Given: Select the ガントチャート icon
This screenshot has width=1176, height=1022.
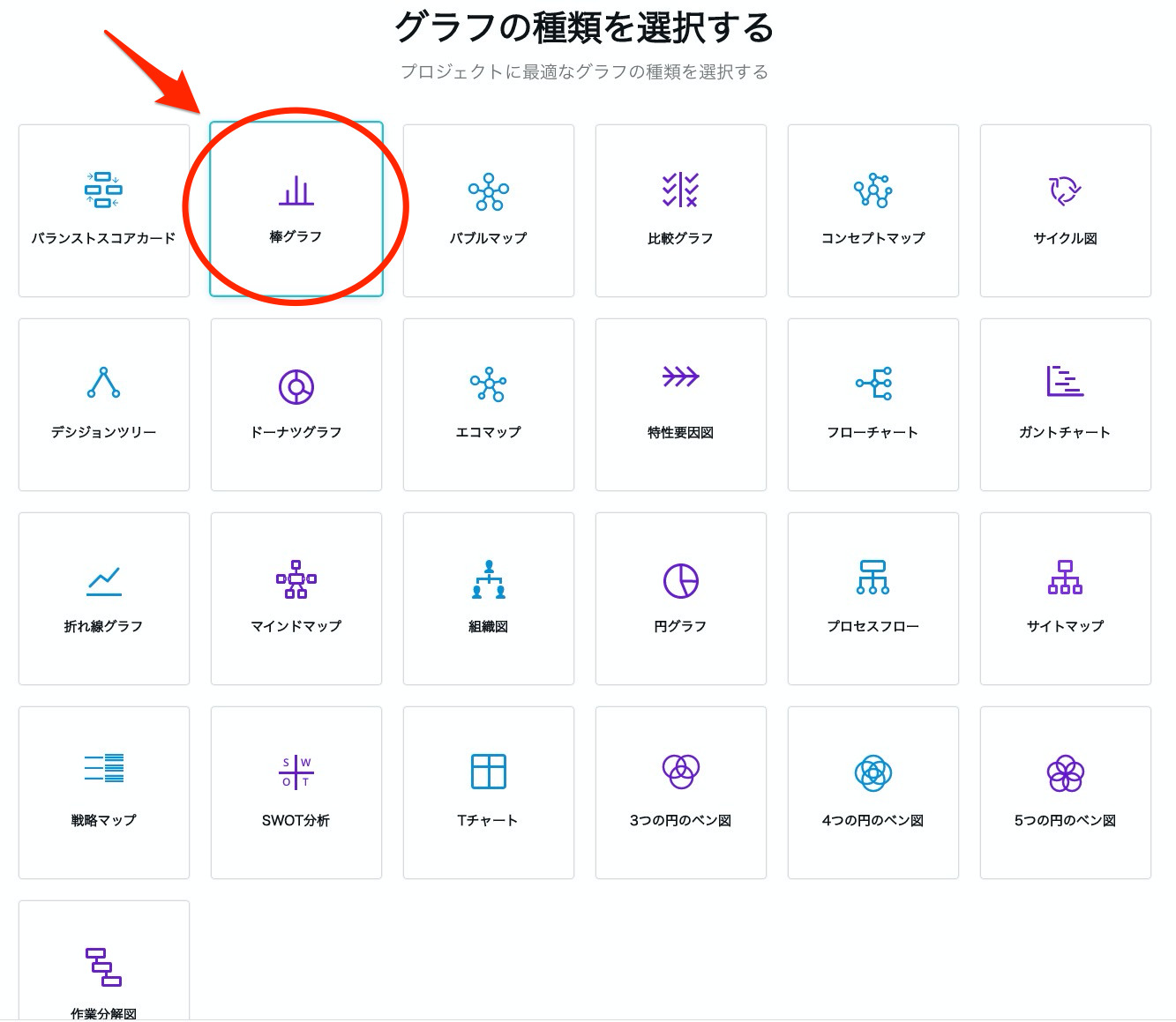Looking at the screenshot, I should pyautogui.click(x=1065, y=381).
